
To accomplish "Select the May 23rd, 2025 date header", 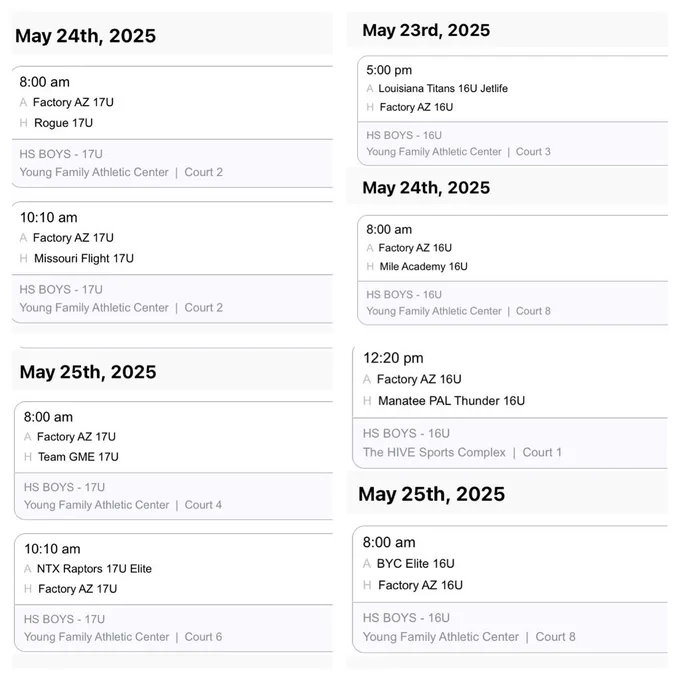I will pos(426,30).
